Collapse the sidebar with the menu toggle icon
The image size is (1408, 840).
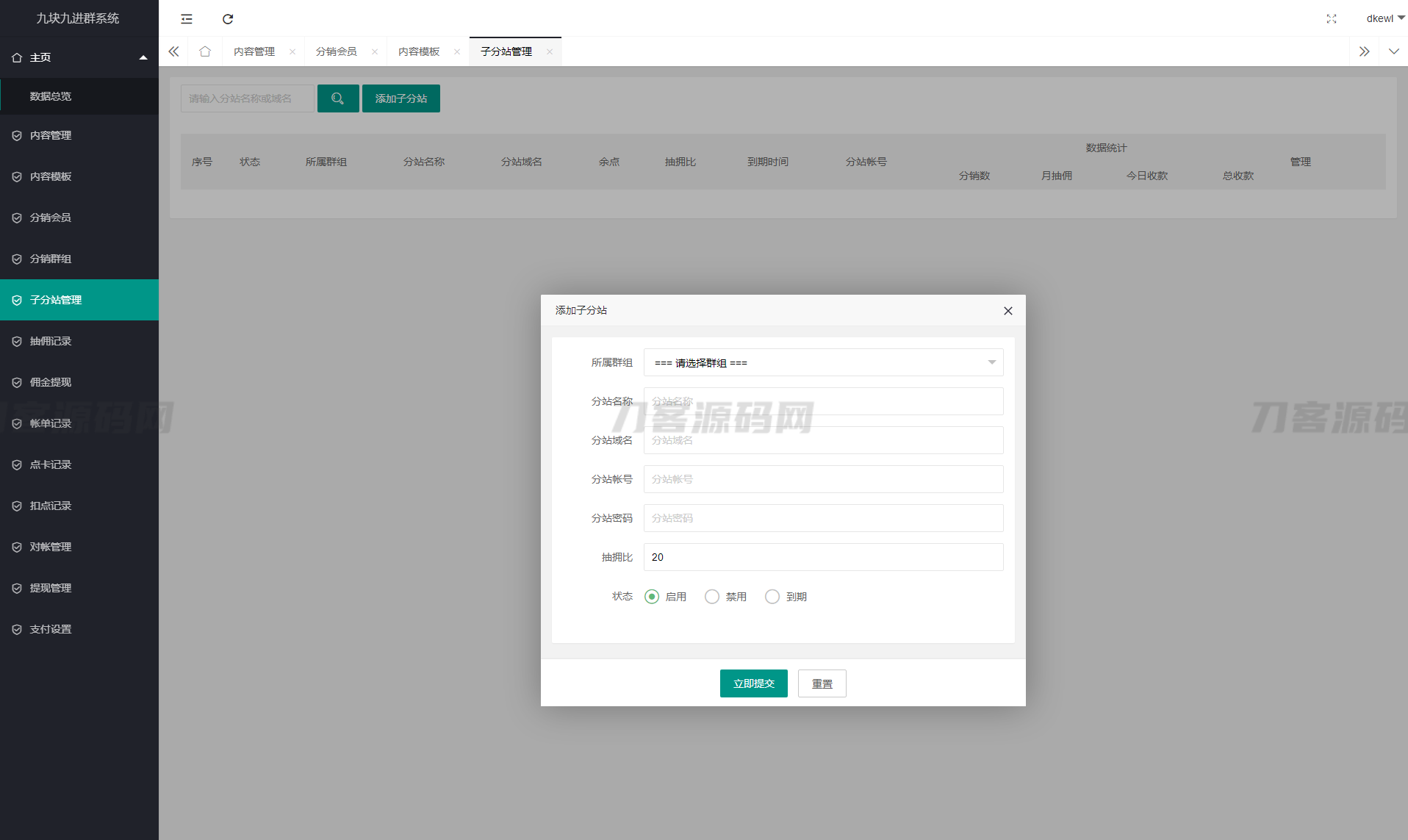[x=187, y=19]
